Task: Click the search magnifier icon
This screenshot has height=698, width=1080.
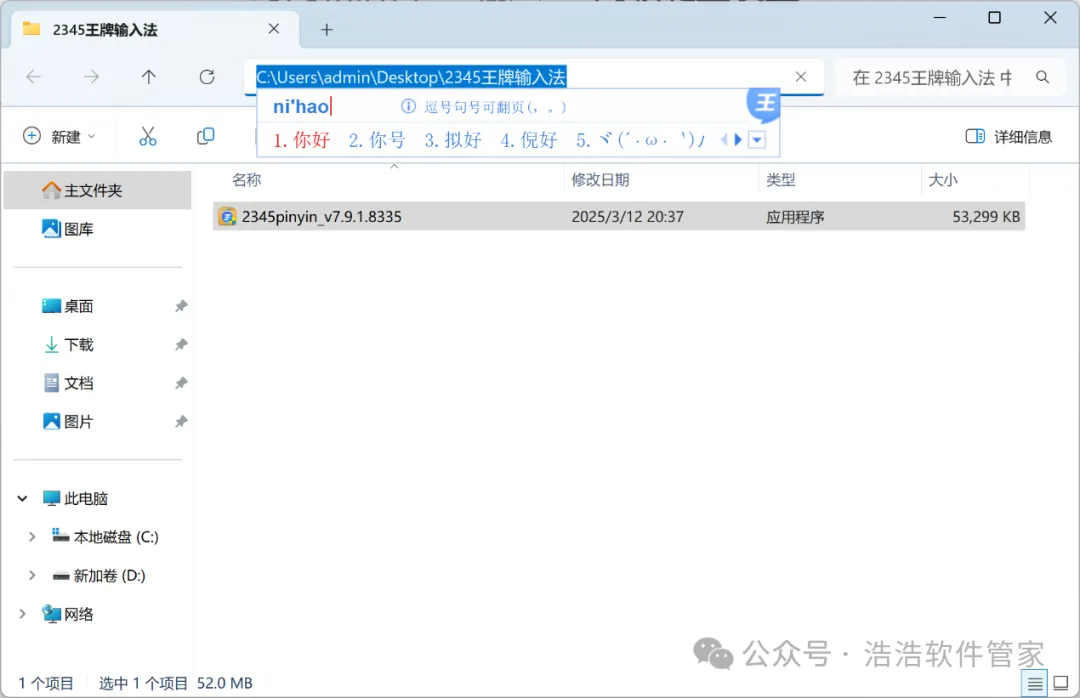Action: point(1043,77)
